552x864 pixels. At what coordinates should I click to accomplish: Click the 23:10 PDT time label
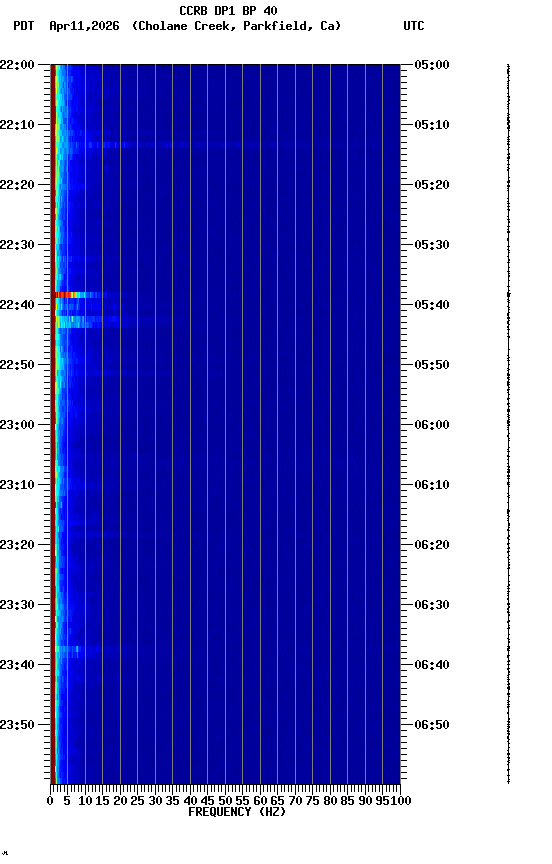[17, 485]
